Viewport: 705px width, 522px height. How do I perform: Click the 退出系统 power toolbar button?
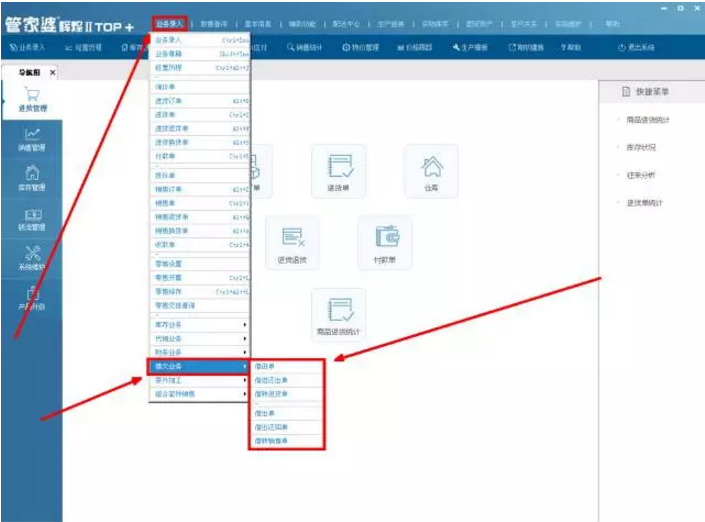point(636,47)
